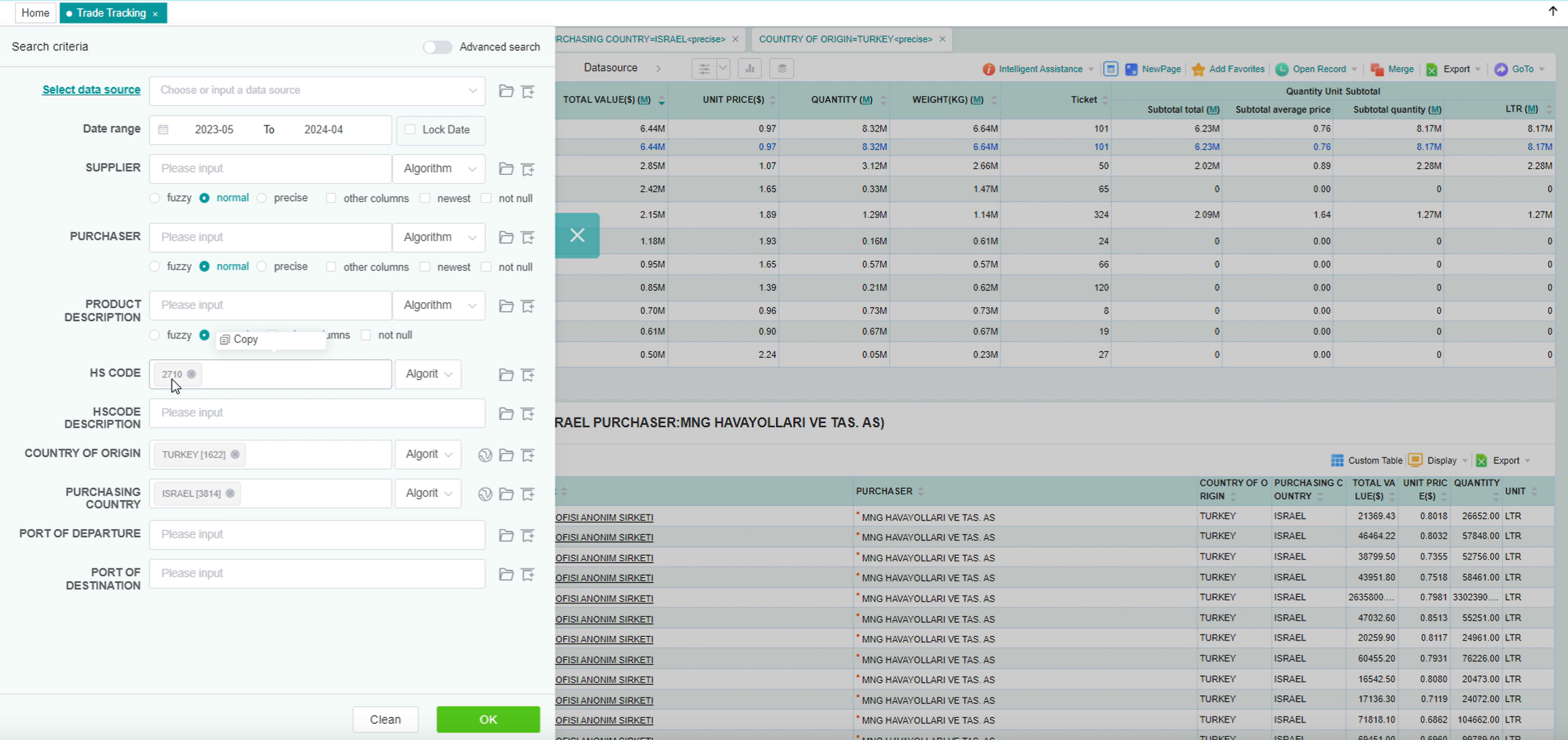This screenshot has height=740, width=1568.
Task: Close PURCHASING COUNTRY=ISRAEL filter tag
Action: (736, 39)
